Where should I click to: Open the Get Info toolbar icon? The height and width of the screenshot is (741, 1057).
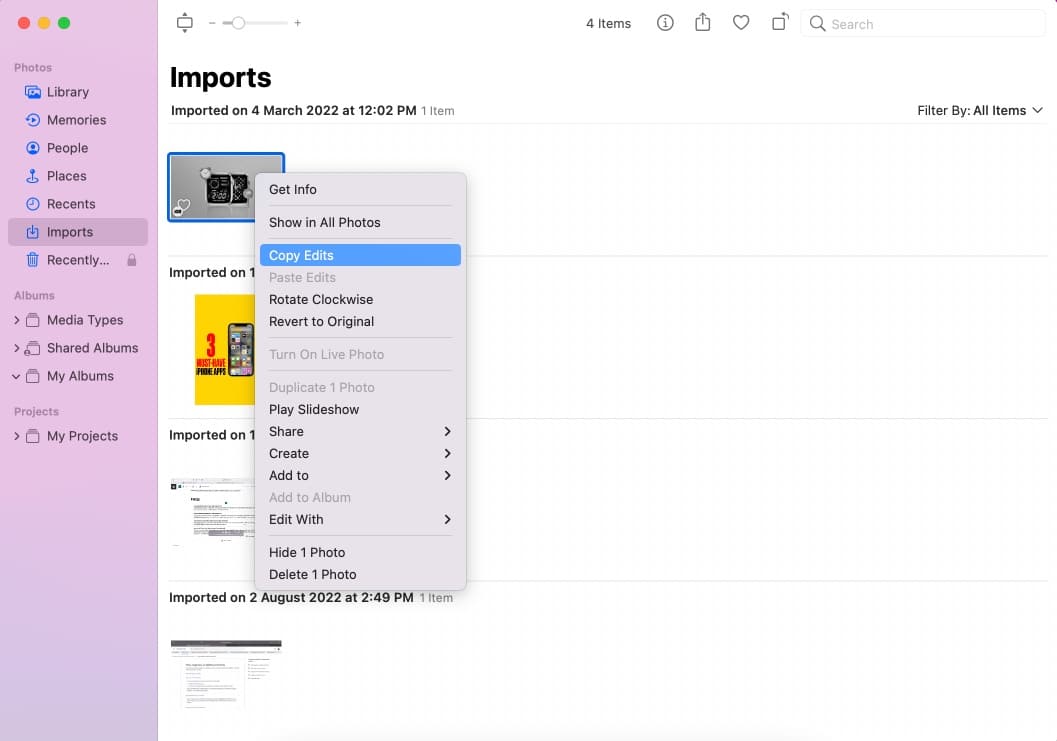pyautogui.click(x=665, y=23)
